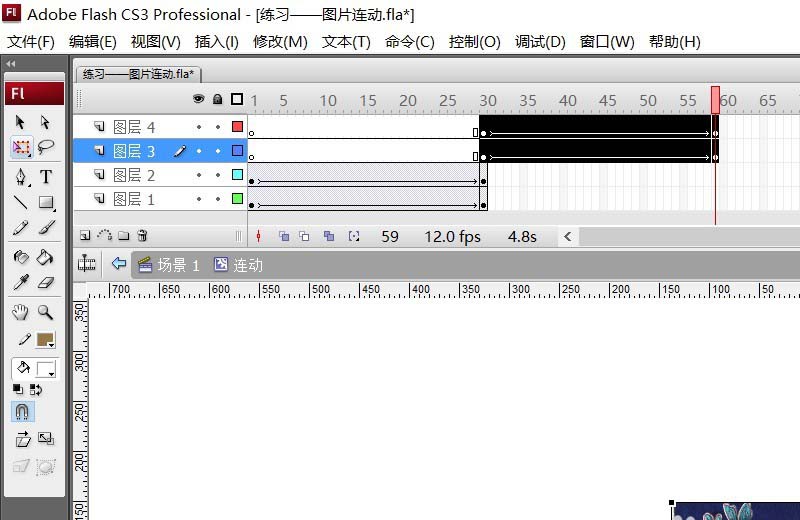Toggle lock dot of 图层 3
This screenshot has height=520, width=800.
tap(218, 151)
